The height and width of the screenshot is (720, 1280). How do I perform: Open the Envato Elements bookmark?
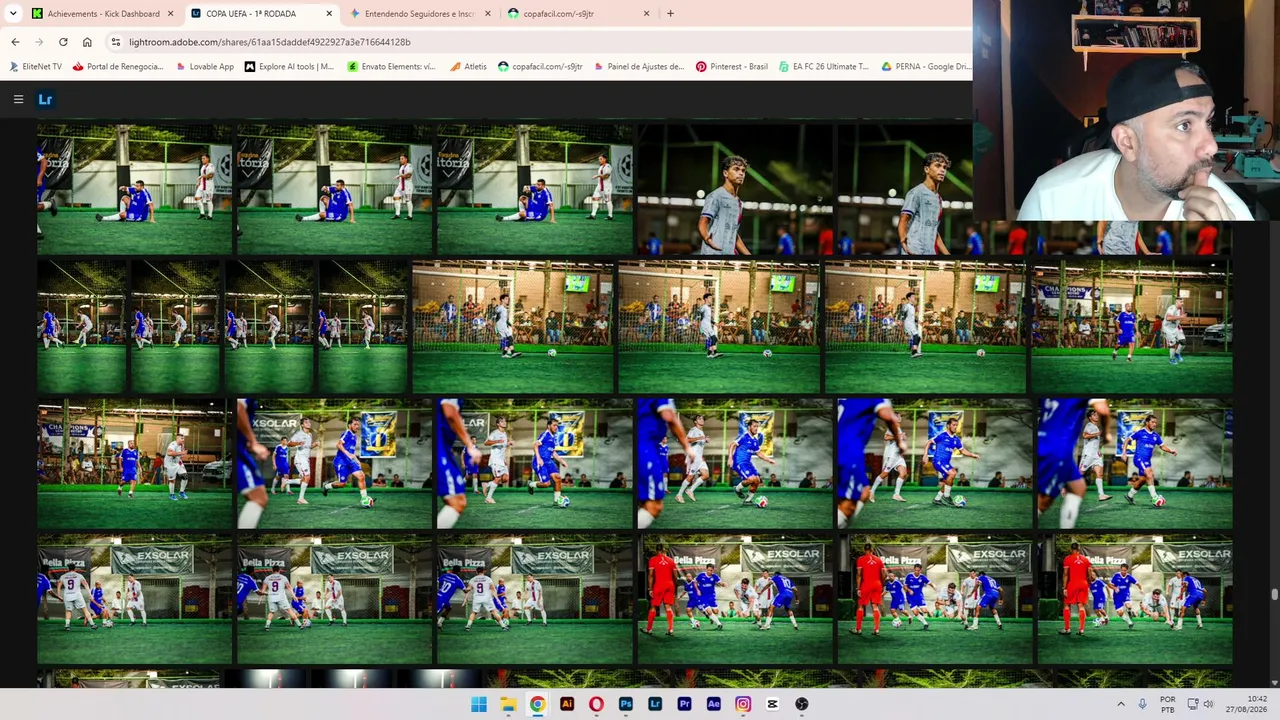391,67
